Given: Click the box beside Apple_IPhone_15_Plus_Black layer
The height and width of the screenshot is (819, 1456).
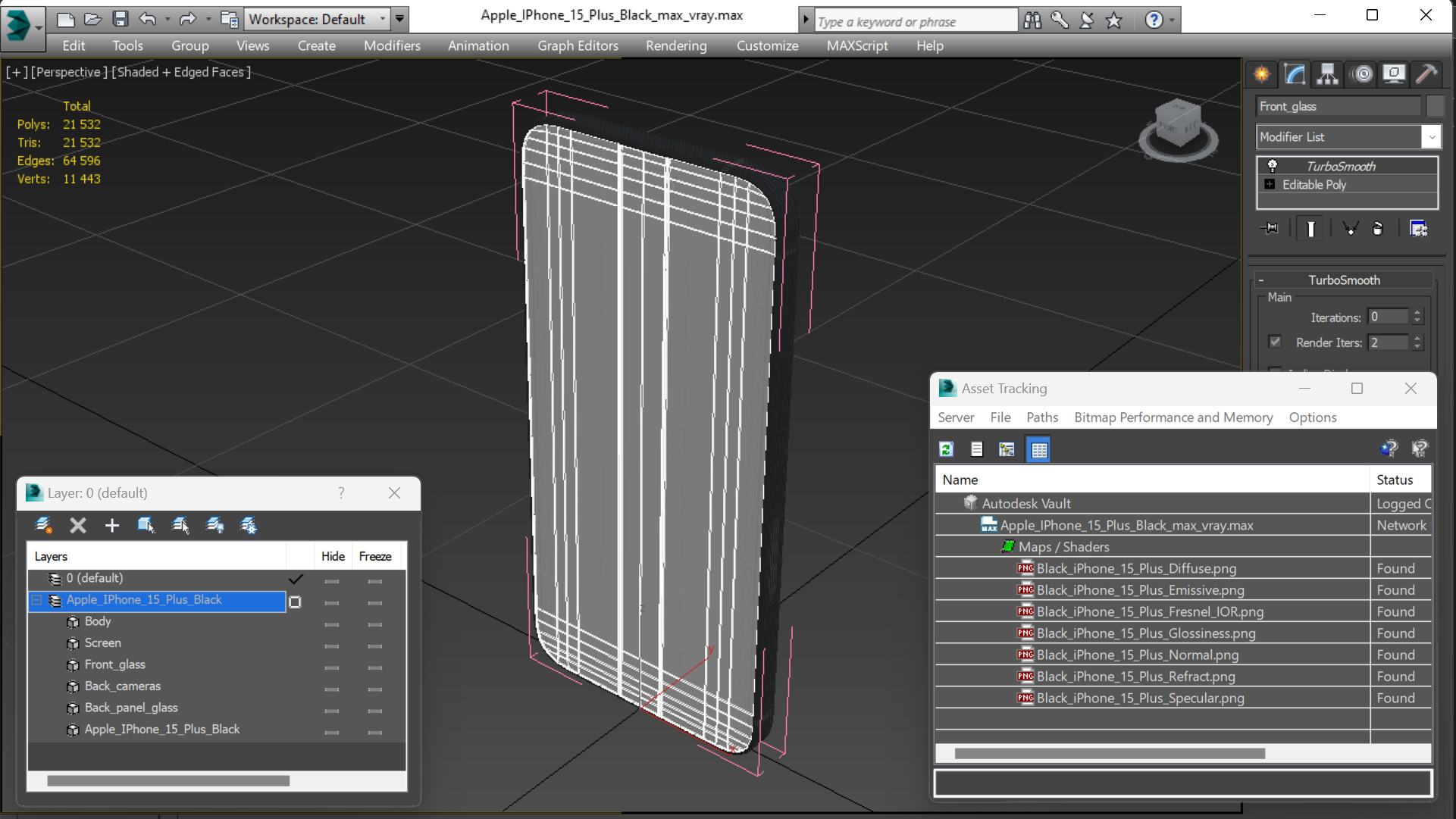Looking at the screenshot, I should coord(296,602).
